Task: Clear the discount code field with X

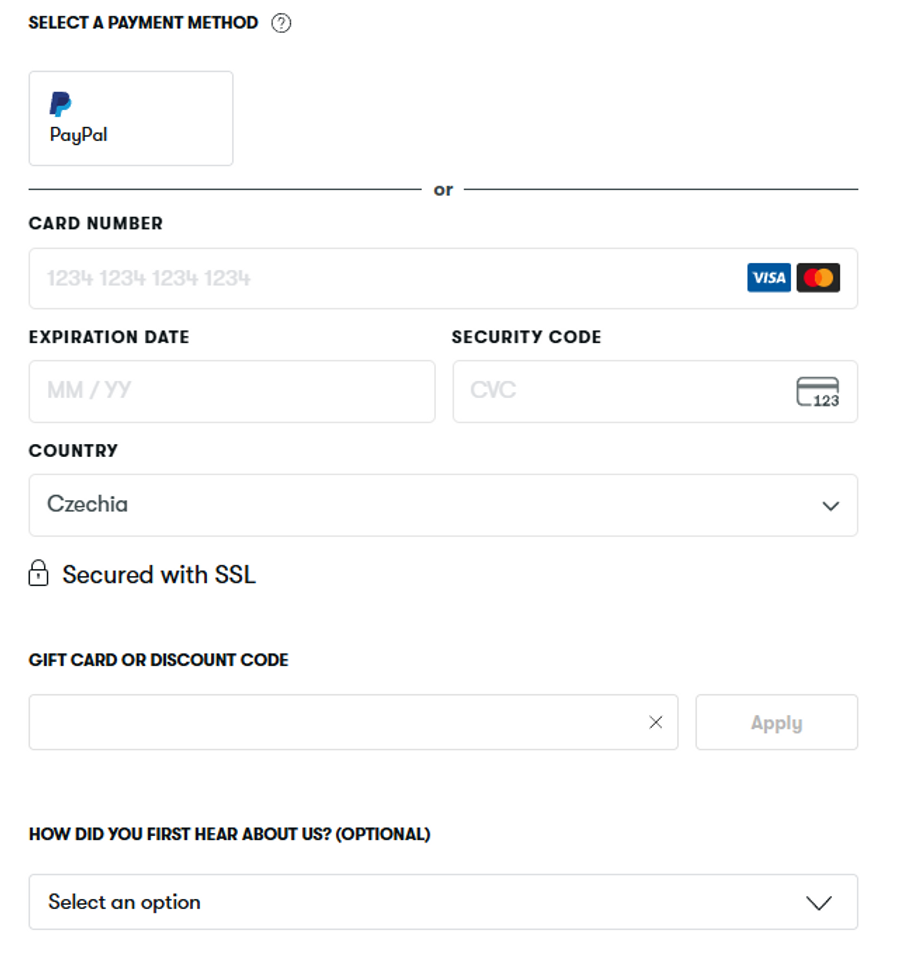Action: pyautogui.click(x=656, y=722)
